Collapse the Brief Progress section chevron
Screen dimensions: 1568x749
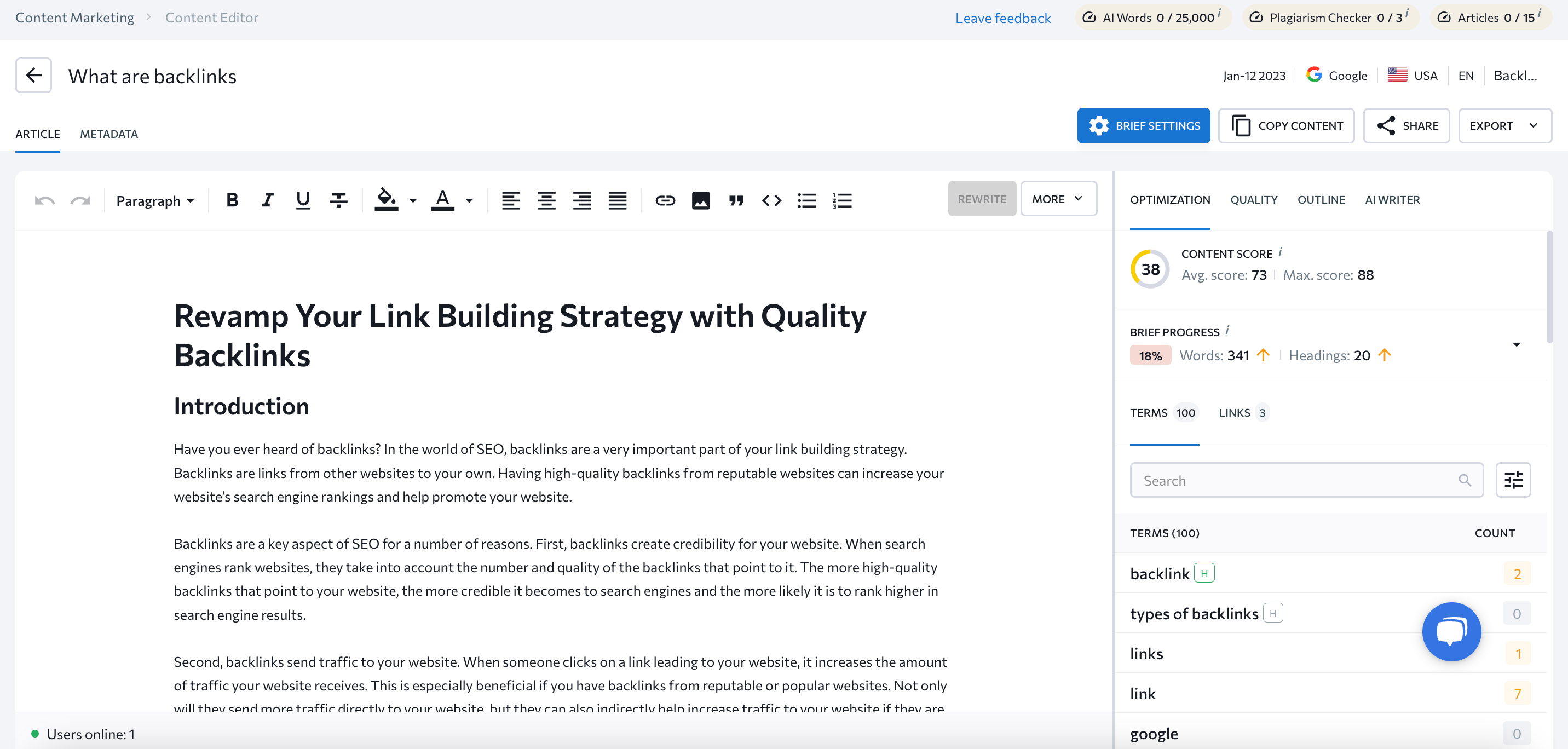(1516, 344)
